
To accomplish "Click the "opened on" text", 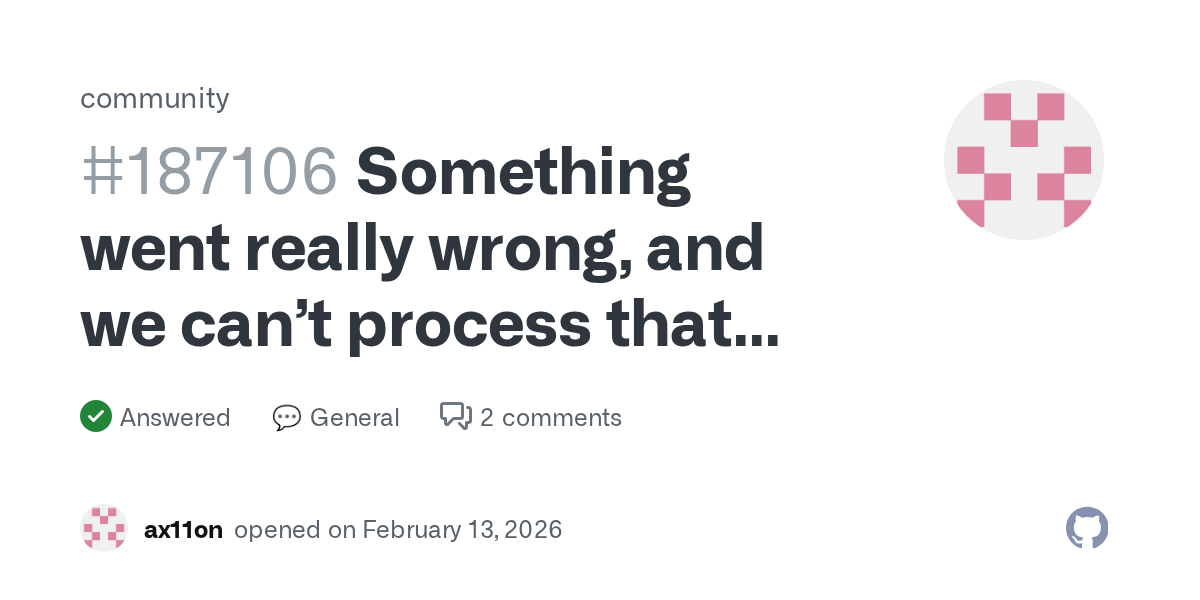I will [x=294, y=529].
